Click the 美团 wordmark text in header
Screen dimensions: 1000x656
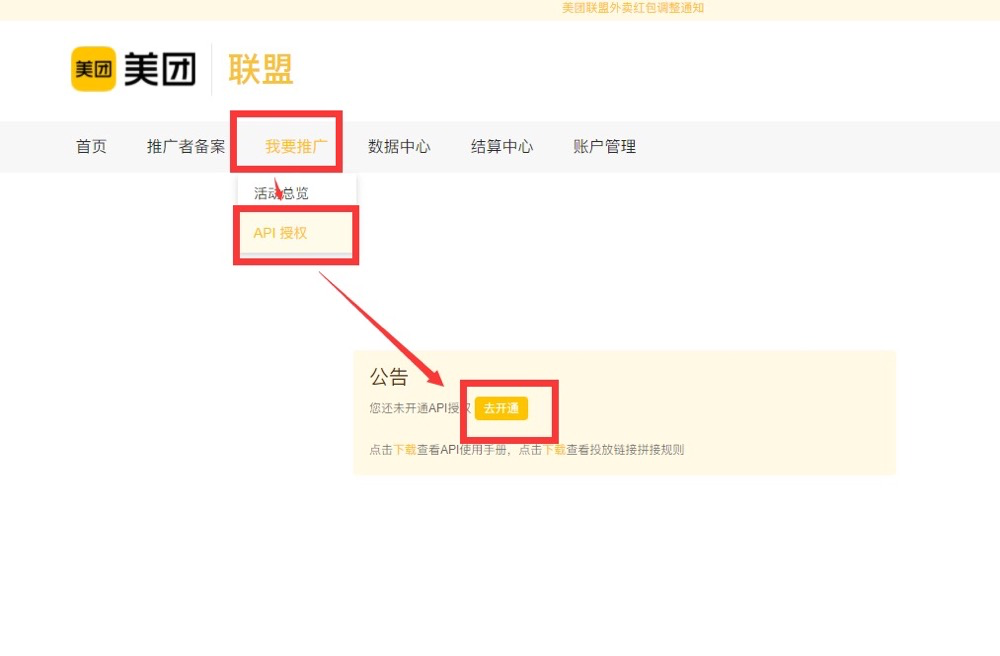[160, 69]
